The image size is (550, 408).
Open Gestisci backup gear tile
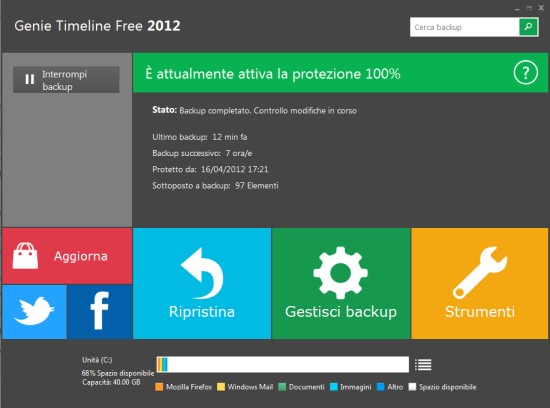pos(341,283)
